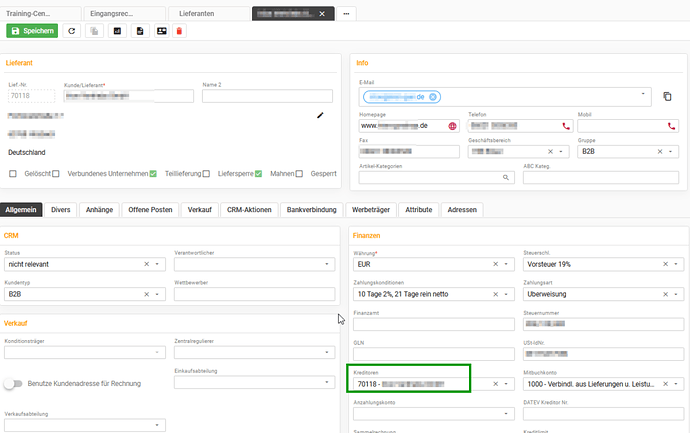
Task: Clear the Gruppe B2B value
Action: 660,151
